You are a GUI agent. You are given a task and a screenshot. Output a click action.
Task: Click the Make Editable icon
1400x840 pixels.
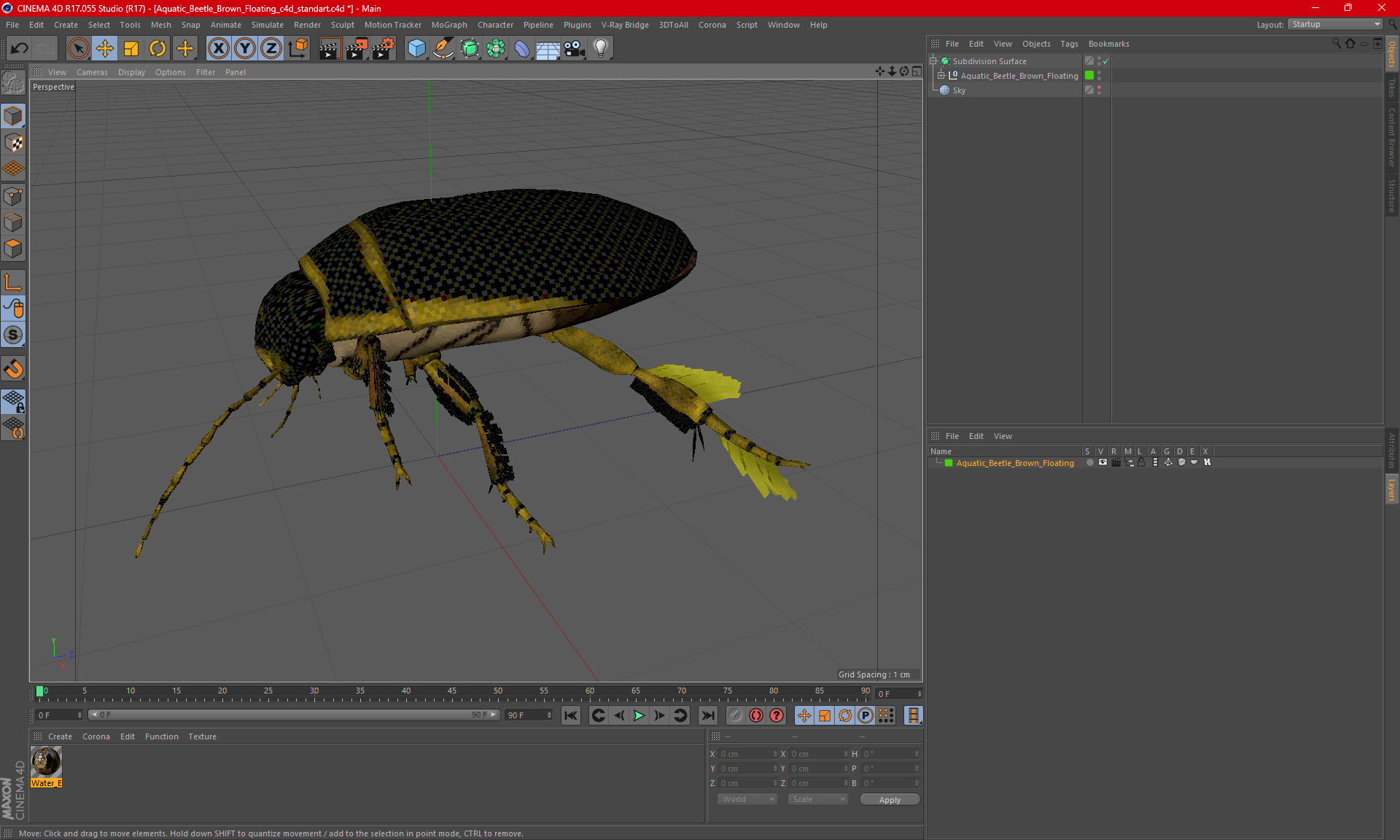13,83
